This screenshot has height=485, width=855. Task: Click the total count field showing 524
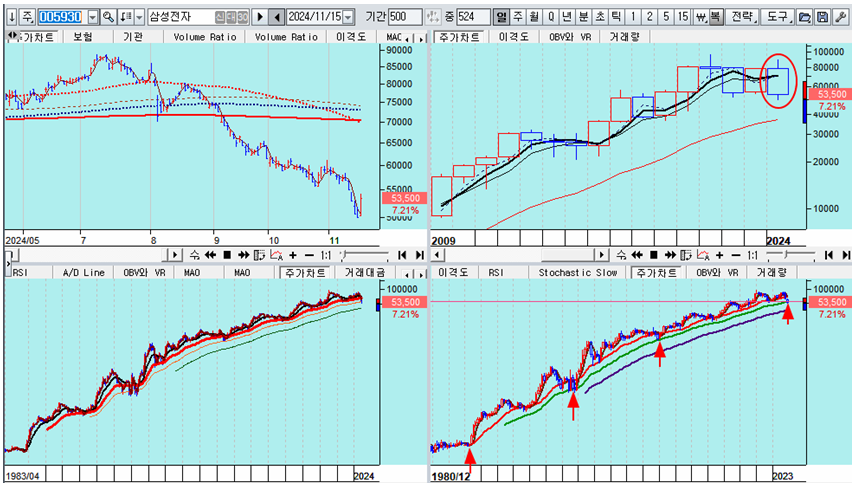click(x=473, y=17)
